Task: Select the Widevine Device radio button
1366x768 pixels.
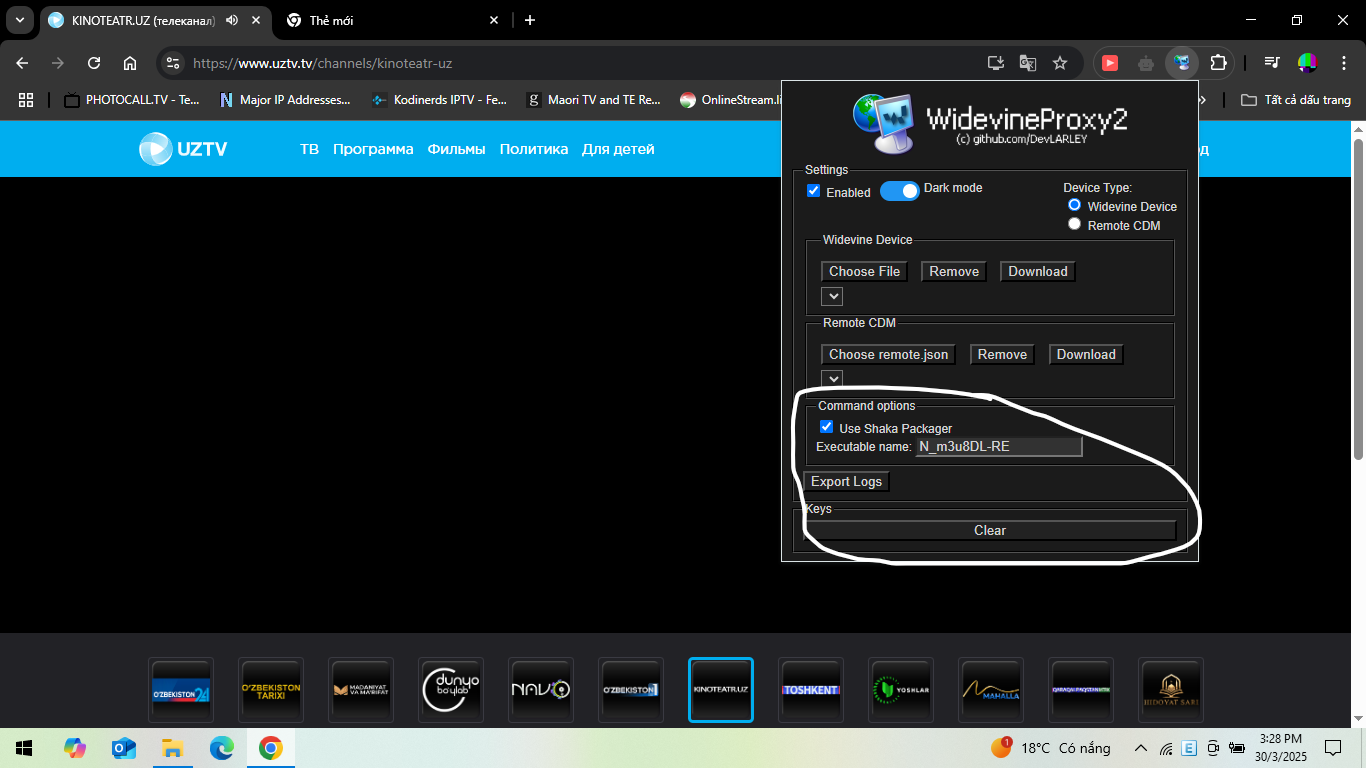Action: pos(1075,205)
